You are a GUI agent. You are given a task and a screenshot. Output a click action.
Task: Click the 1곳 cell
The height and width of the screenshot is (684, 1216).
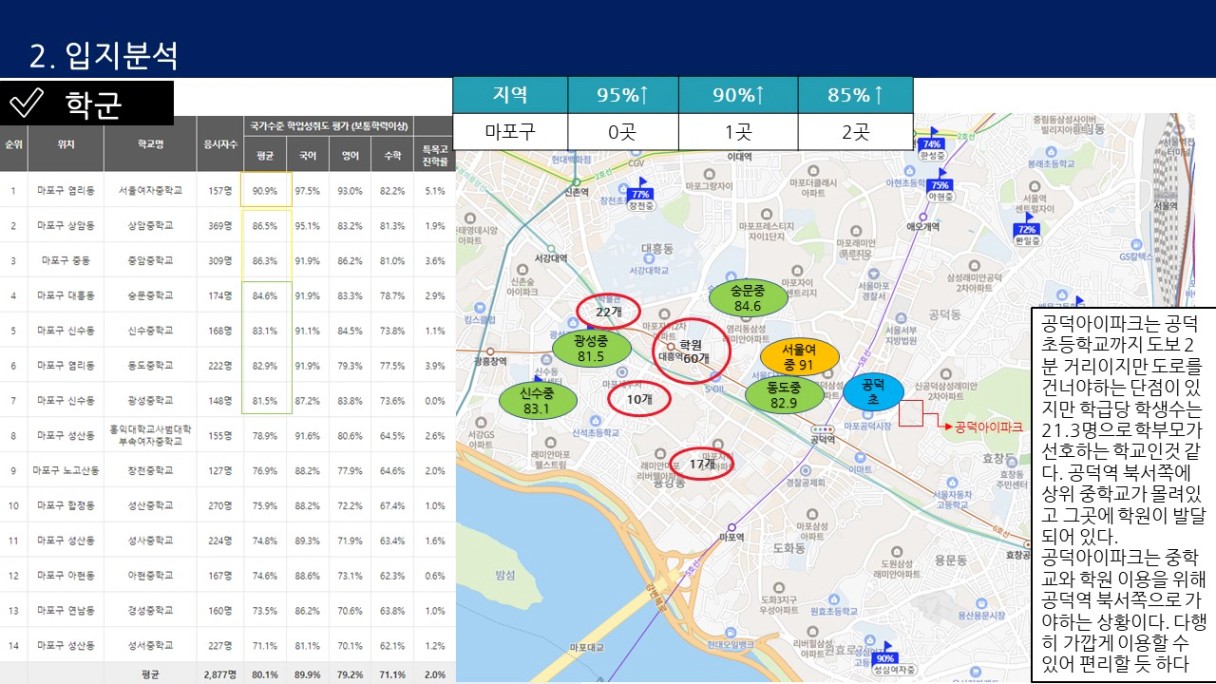[739, 132]
